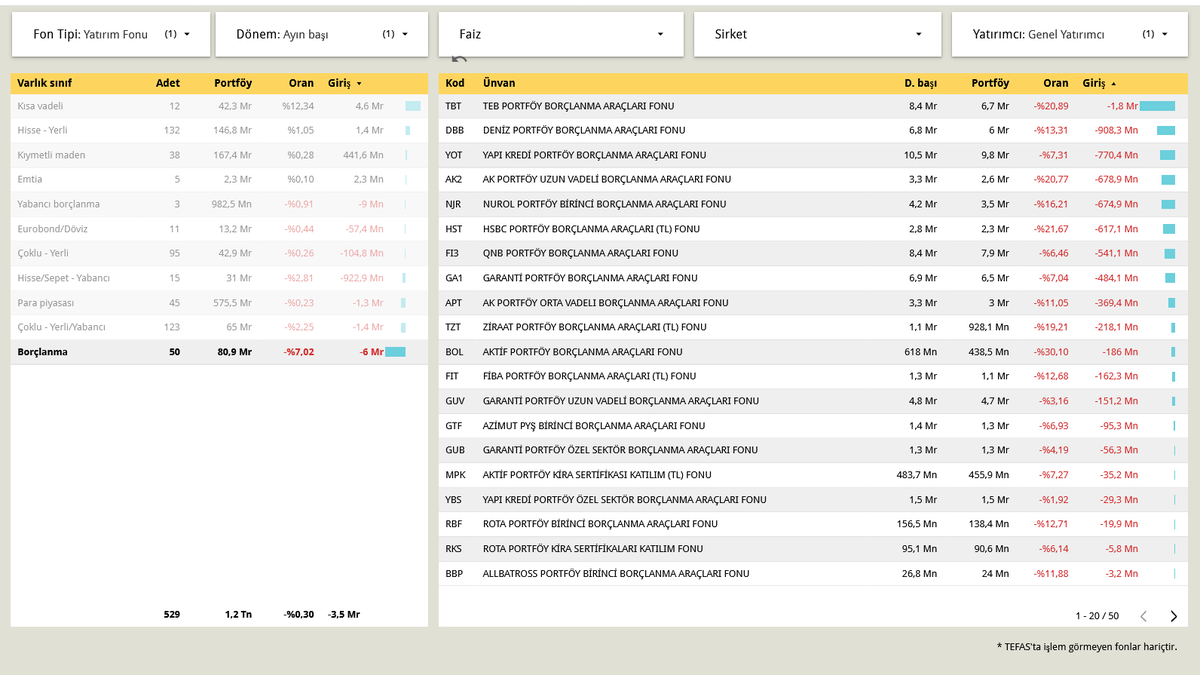Select the Eurobond/Döviz row
Image resolution: width=1200 pixels, height=675 pixels.
[219, 229]
